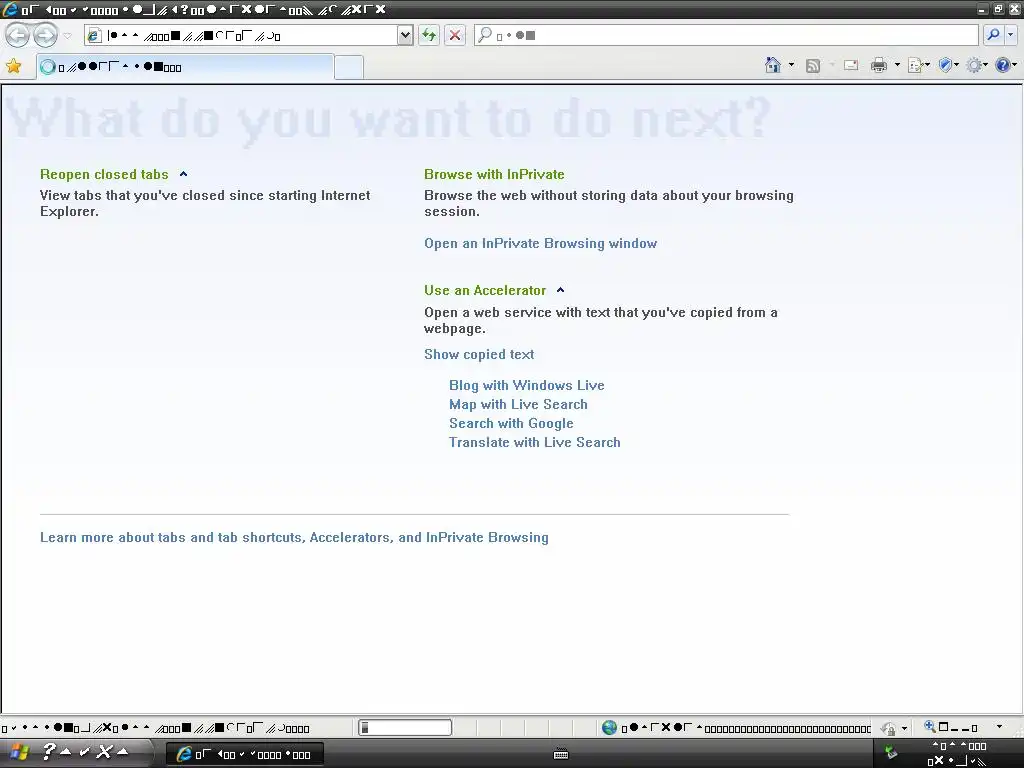This screenshot has width=1024, height=768.
Task: Click the Show copied text link
Action: tap(479, 355)
